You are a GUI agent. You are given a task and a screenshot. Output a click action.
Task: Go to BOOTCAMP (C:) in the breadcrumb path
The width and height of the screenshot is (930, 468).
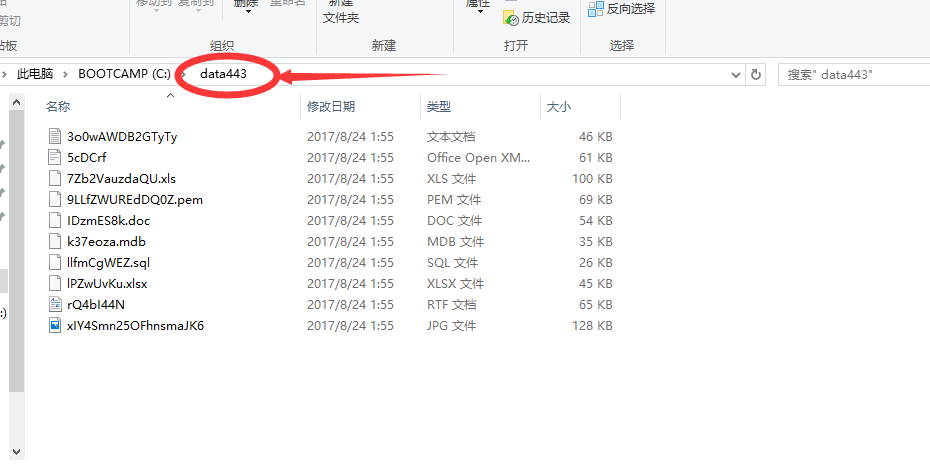click(x=125, y=74)
